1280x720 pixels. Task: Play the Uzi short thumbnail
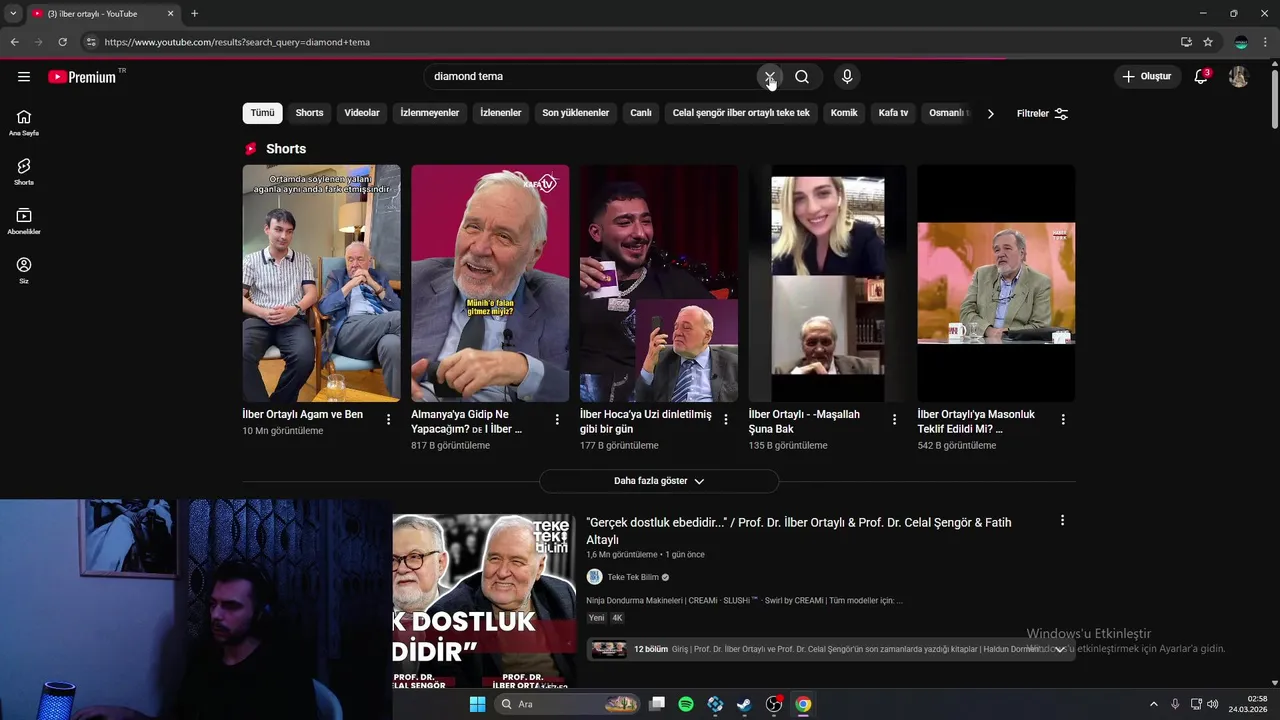pyautogui.click(x=659, y=283)
